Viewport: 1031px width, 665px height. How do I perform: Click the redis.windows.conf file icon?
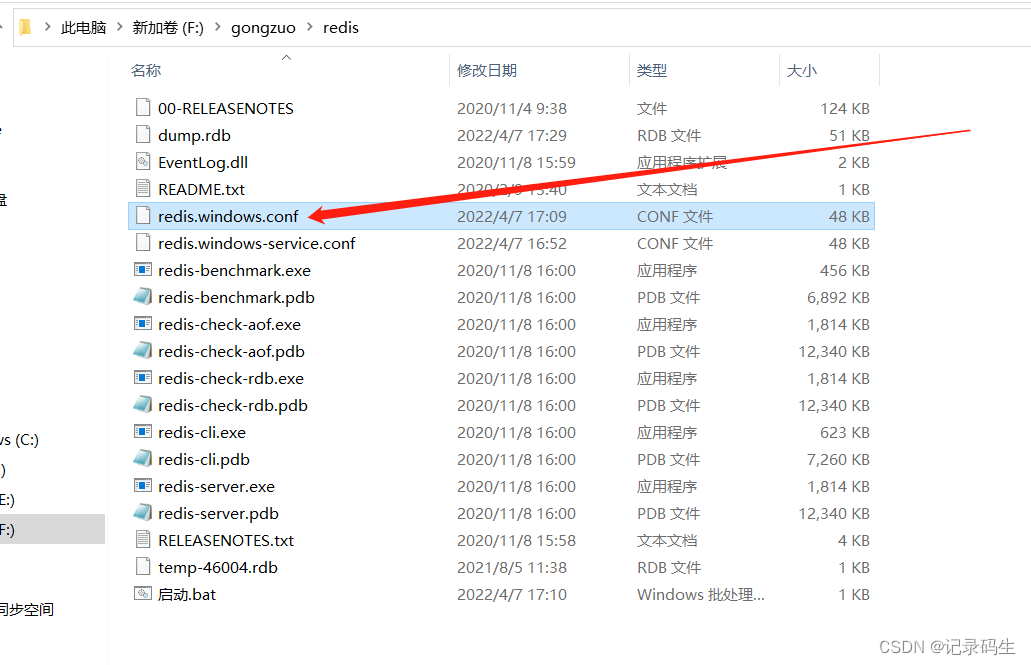(x=143, y=216)
